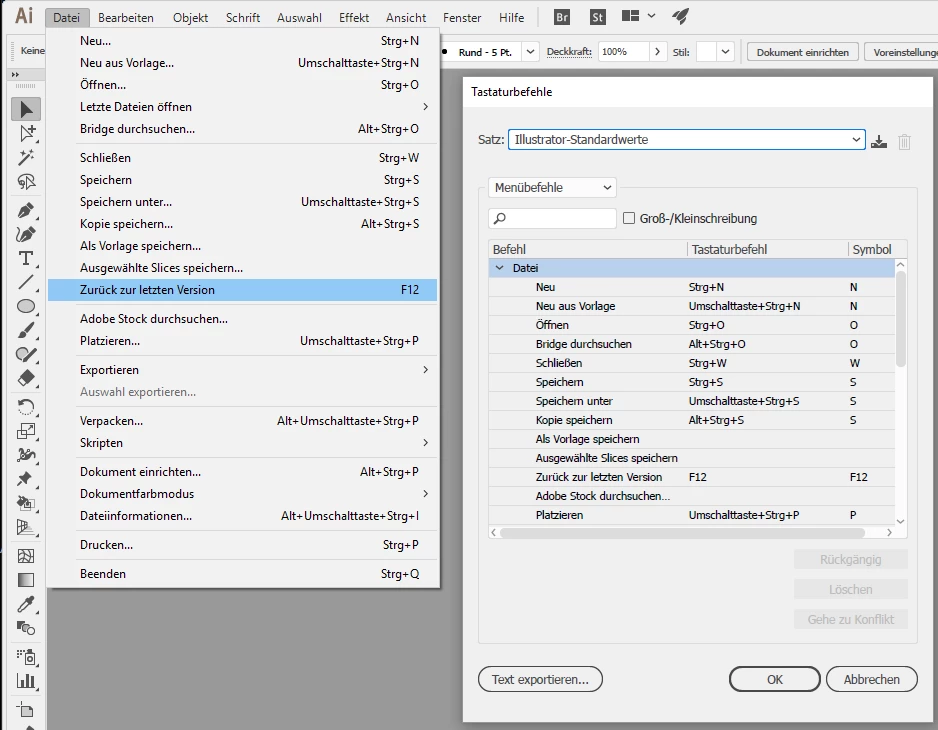Open the Stil dropdown arrow
The height and width of the screenshot is (730, 938).
725,51
